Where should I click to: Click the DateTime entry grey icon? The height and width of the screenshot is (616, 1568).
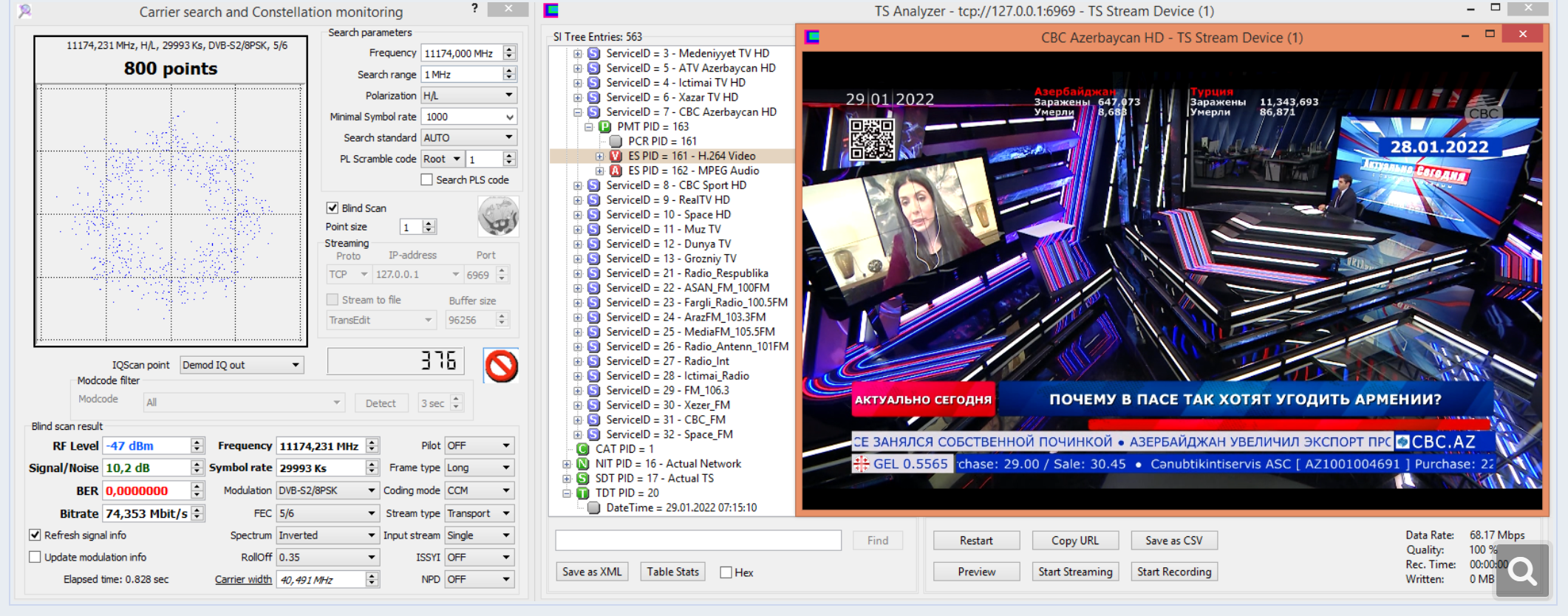click(x=593, y=508)
